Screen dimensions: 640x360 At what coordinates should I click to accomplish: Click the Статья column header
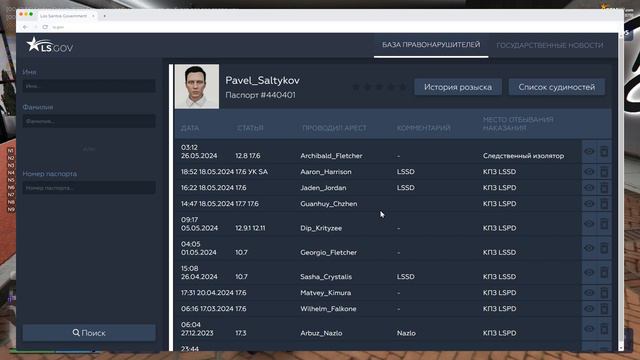pyautogui.click(x=250, y=128)
